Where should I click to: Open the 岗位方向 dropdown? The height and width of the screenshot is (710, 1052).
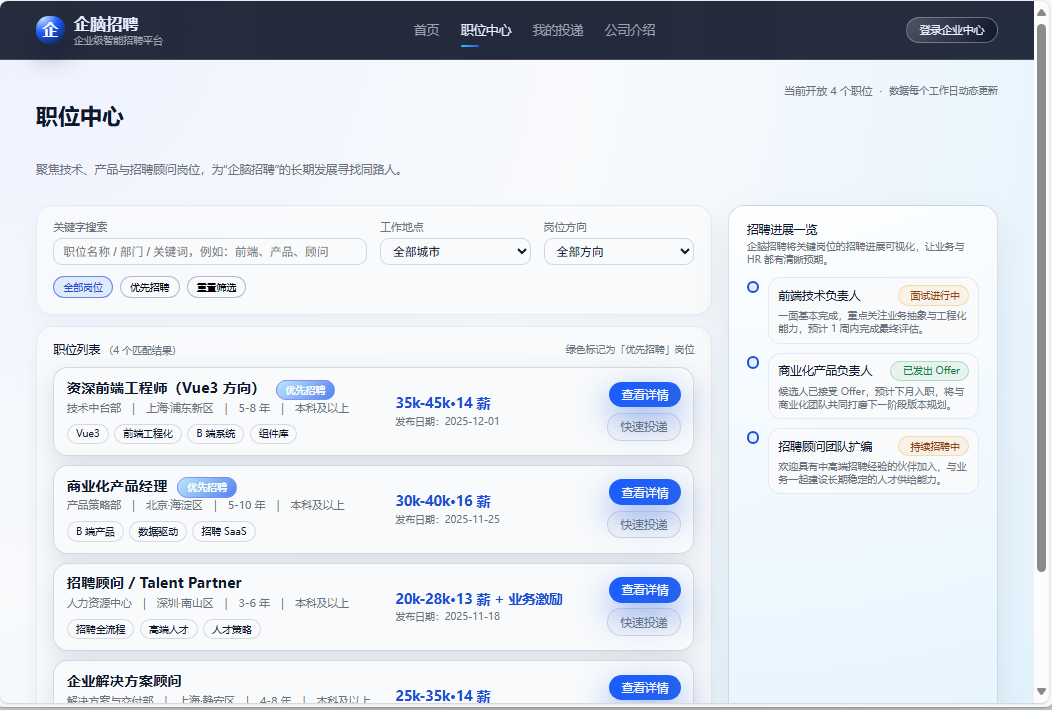618,252
